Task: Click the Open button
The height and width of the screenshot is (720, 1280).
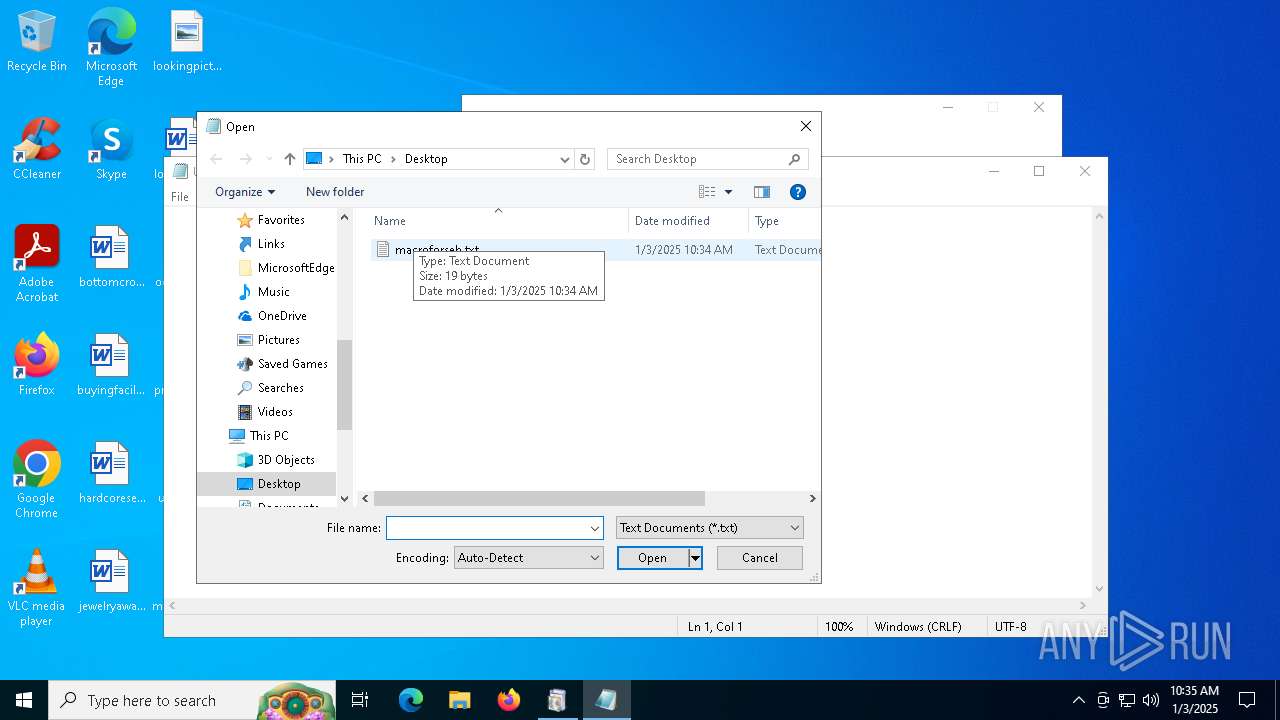Action: point(652,558)
